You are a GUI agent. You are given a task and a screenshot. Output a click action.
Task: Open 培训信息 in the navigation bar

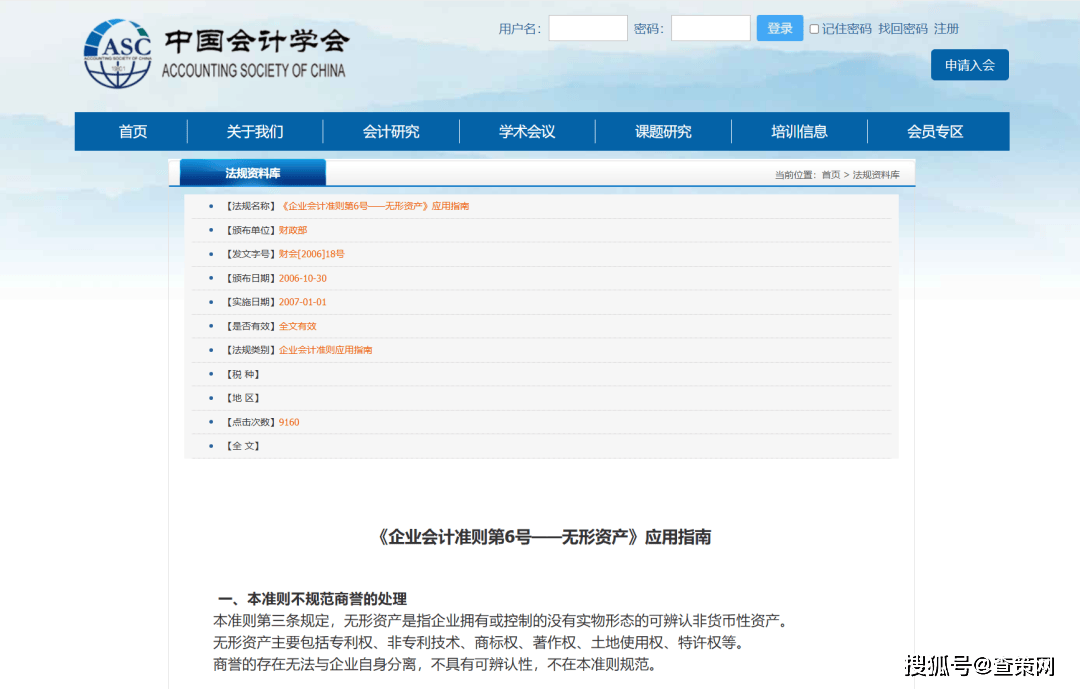(799, 132)
